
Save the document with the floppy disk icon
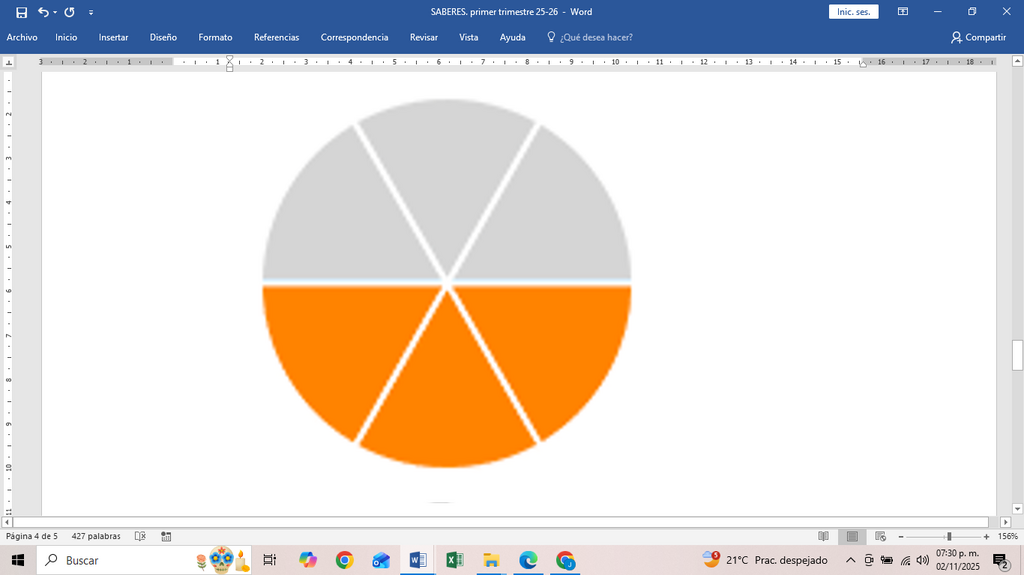[x=22, y=12]
